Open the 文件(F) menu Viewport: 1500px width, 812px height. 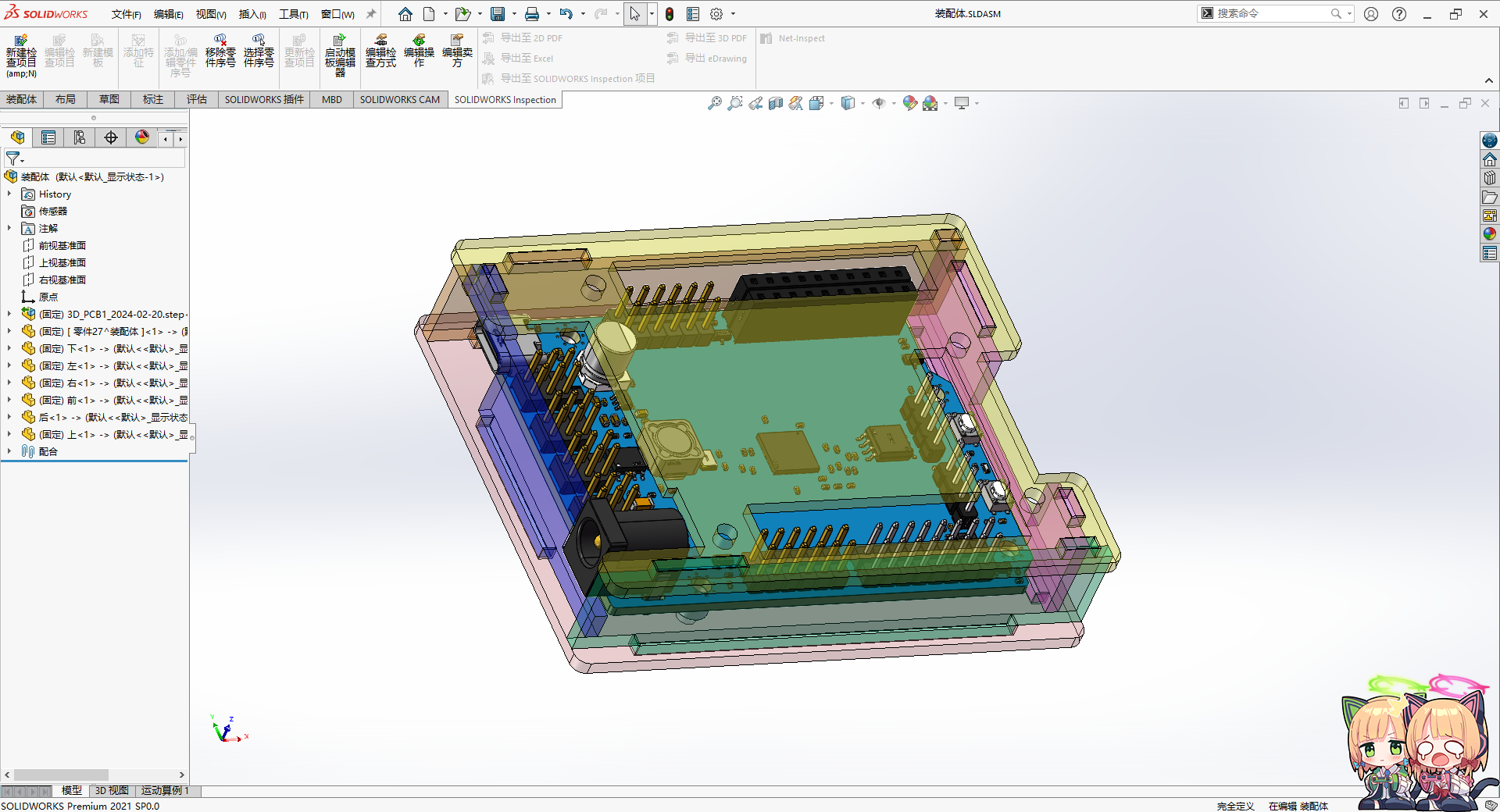[126, 14]
